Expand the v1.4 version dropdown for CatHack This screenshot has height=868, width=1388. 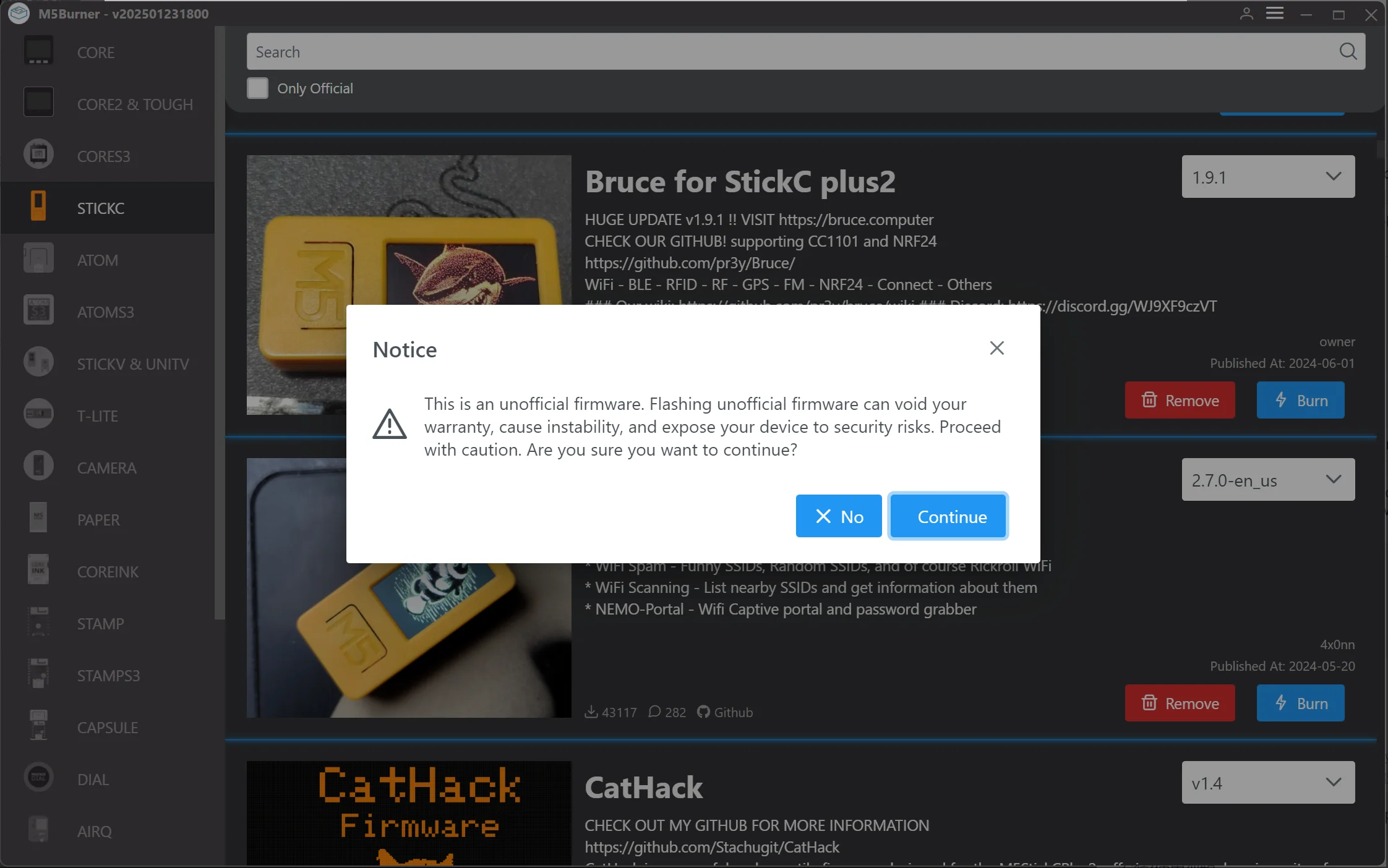click(1268, 783)
